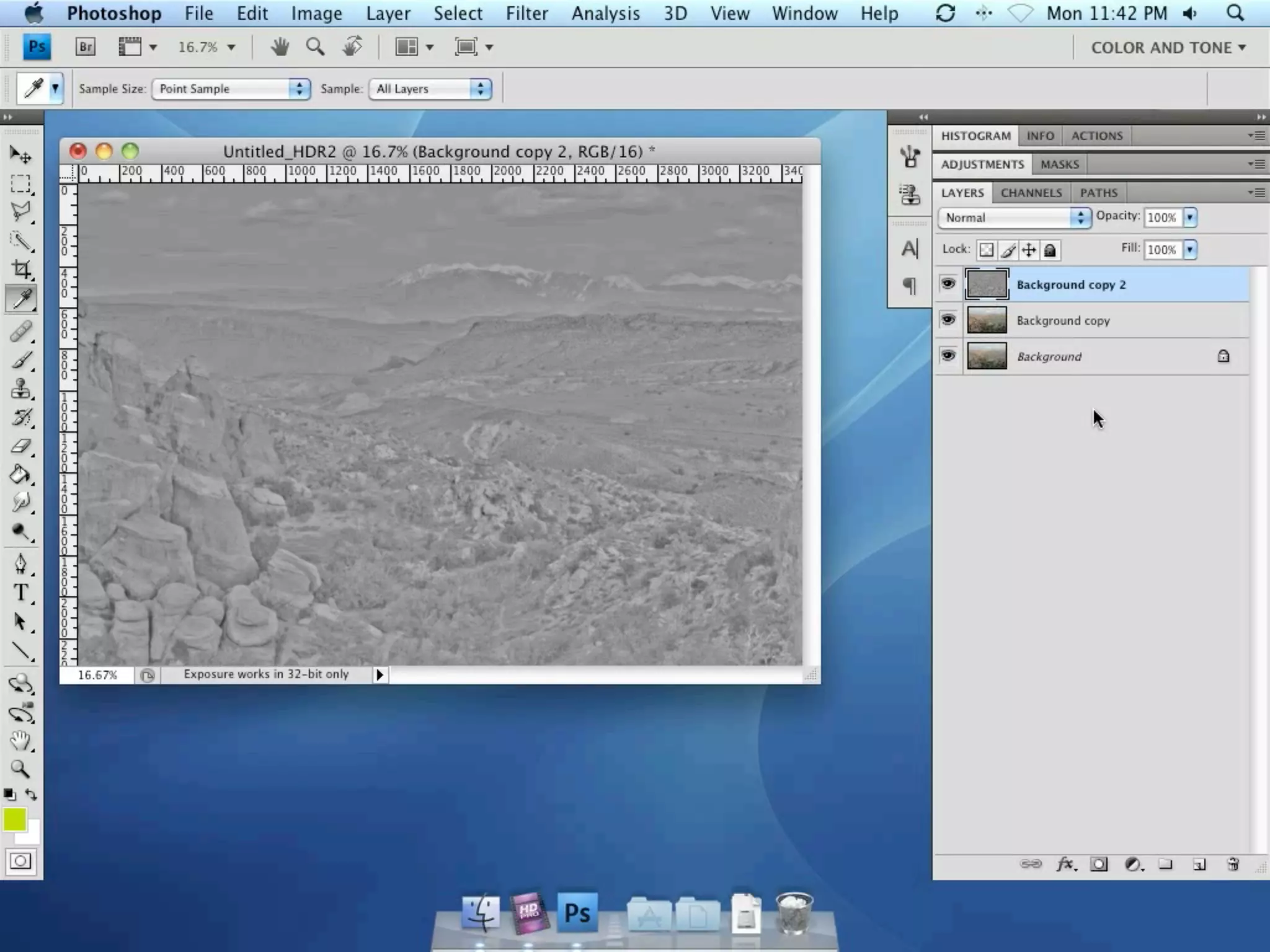Add a layer mask via panel icon

[1099, 864]
